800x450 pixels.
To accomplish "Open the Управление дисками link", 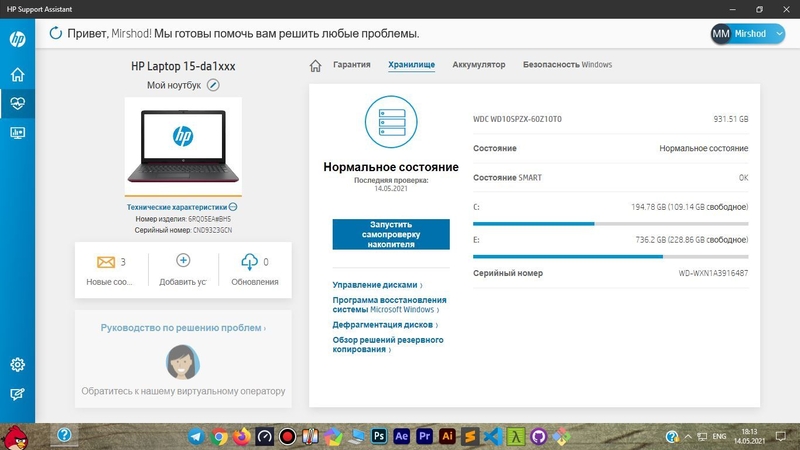I will (x=377, y=285).
